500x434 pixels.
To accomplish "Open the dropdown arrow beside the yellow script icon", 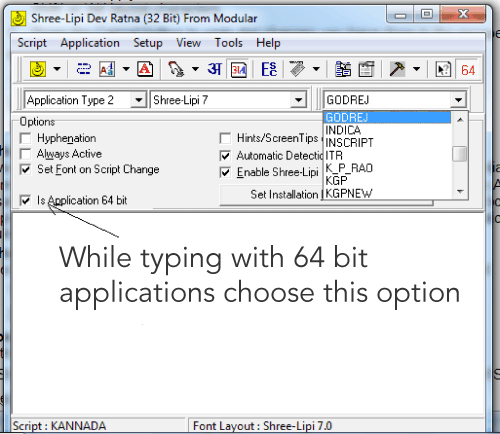I will 57,69.
